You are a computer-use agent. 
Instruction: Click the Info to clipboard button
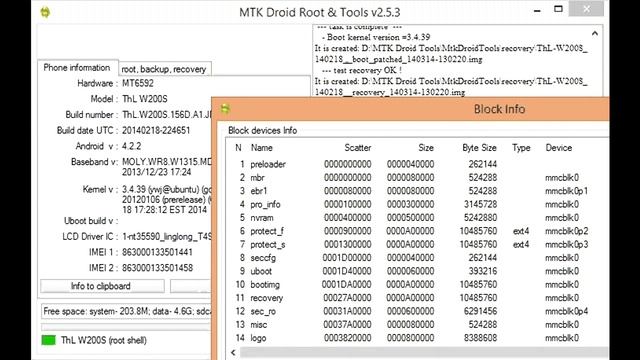tap(102, 286)
